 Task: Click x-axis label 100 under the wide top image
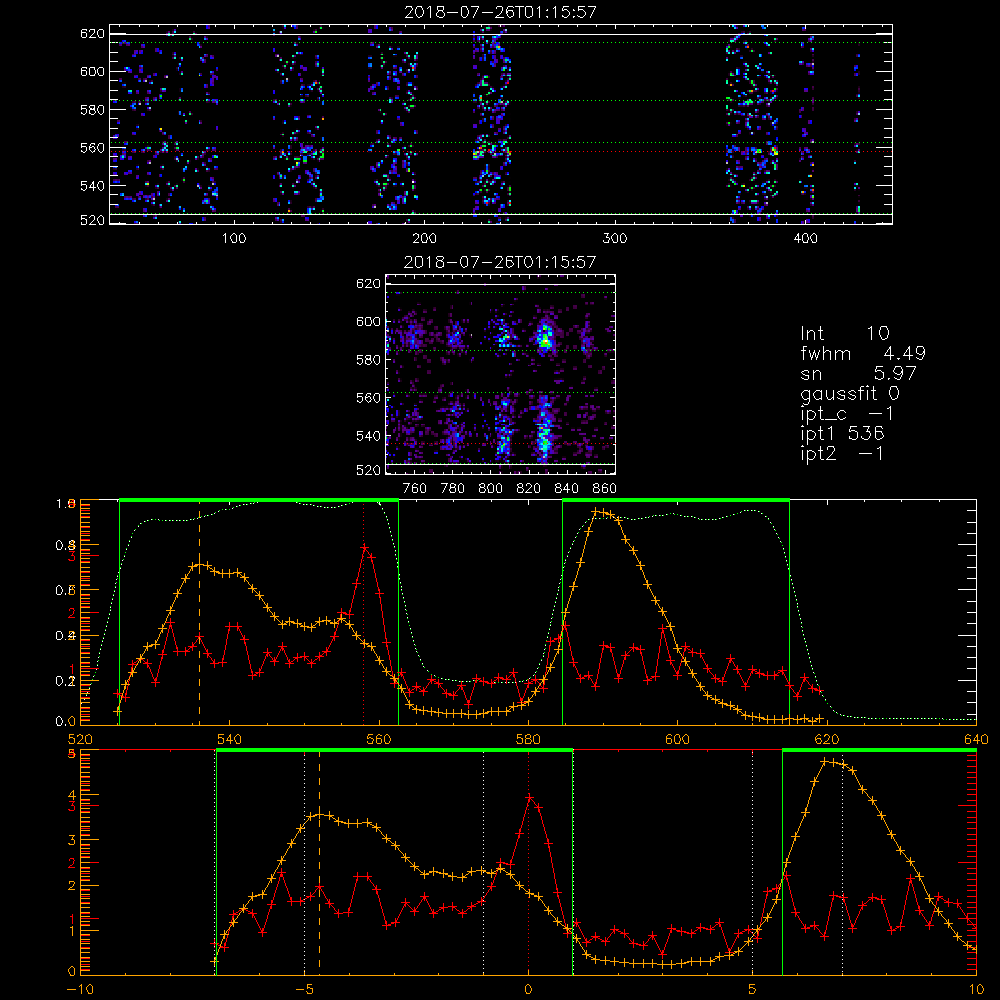pyautogui.click(x=234, y=239)
